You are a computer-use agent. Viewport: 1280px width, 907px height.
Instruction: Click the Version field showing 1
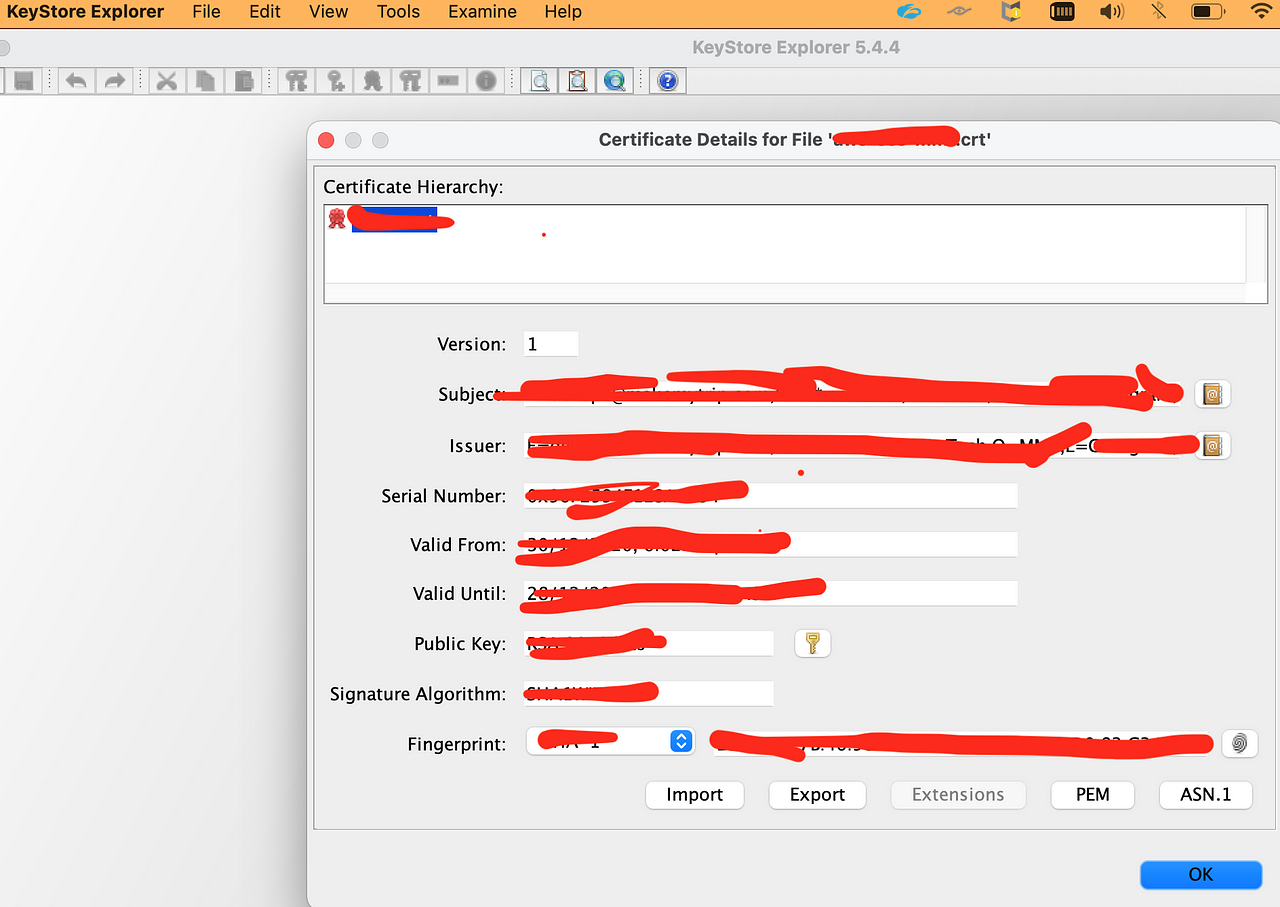(x=551, y=344)
